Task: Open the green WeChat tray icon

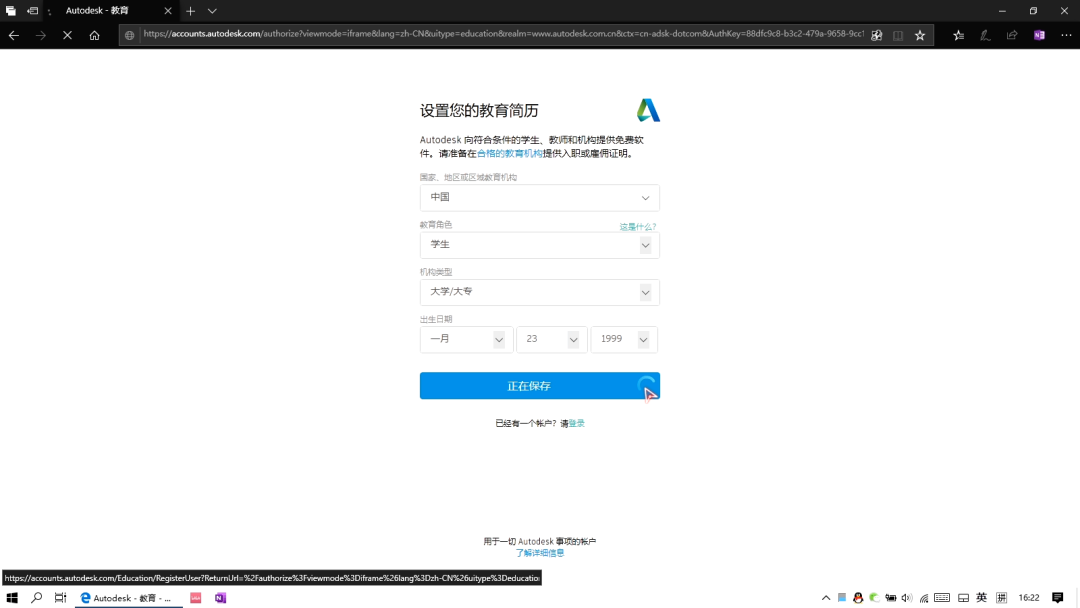Action: click(x=874, y=598)
